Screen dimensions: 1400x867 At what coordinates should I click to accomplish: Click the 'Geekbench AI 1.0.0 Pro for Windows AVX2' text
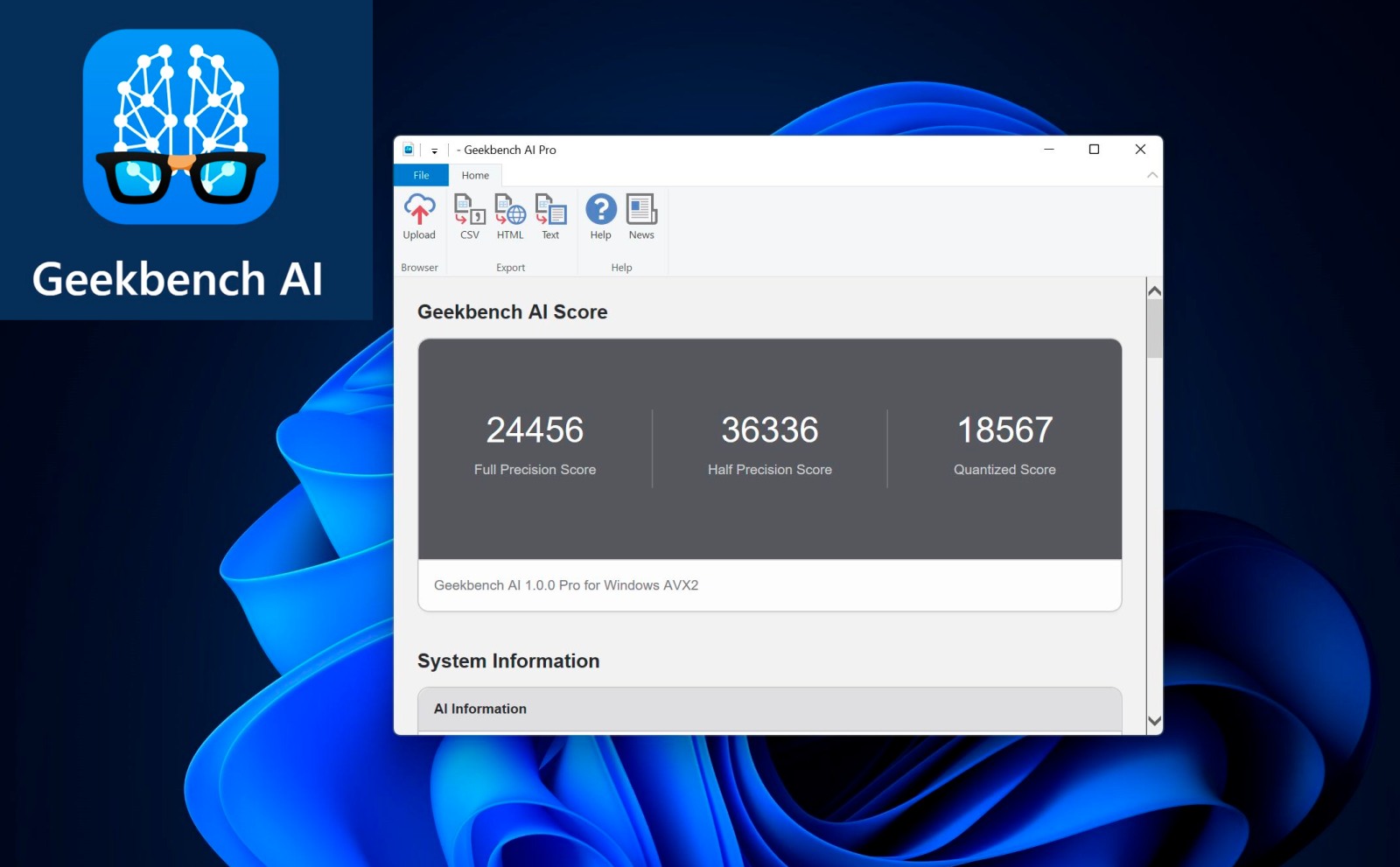tap(566, 585)
